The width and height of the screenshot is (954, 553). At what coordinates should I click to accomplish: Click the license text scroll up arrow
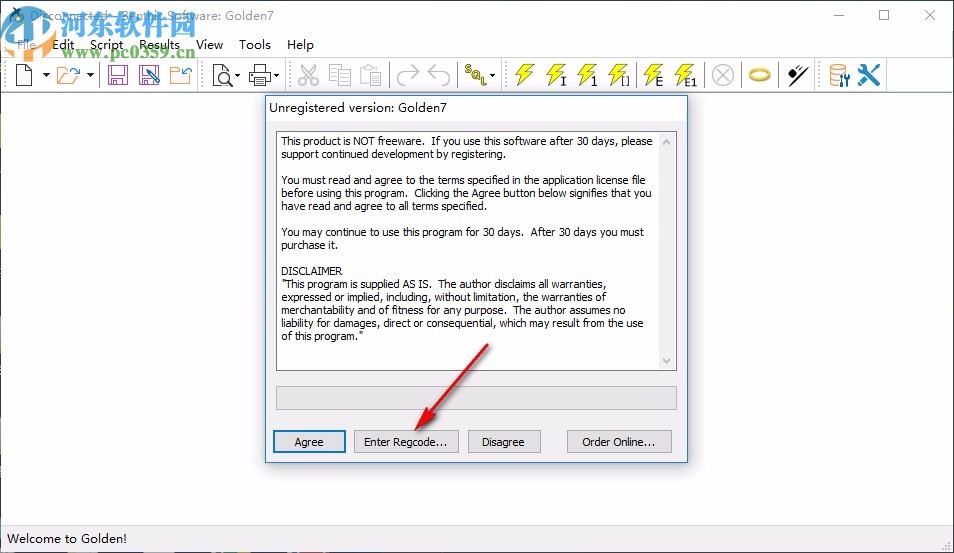(667, 142)
